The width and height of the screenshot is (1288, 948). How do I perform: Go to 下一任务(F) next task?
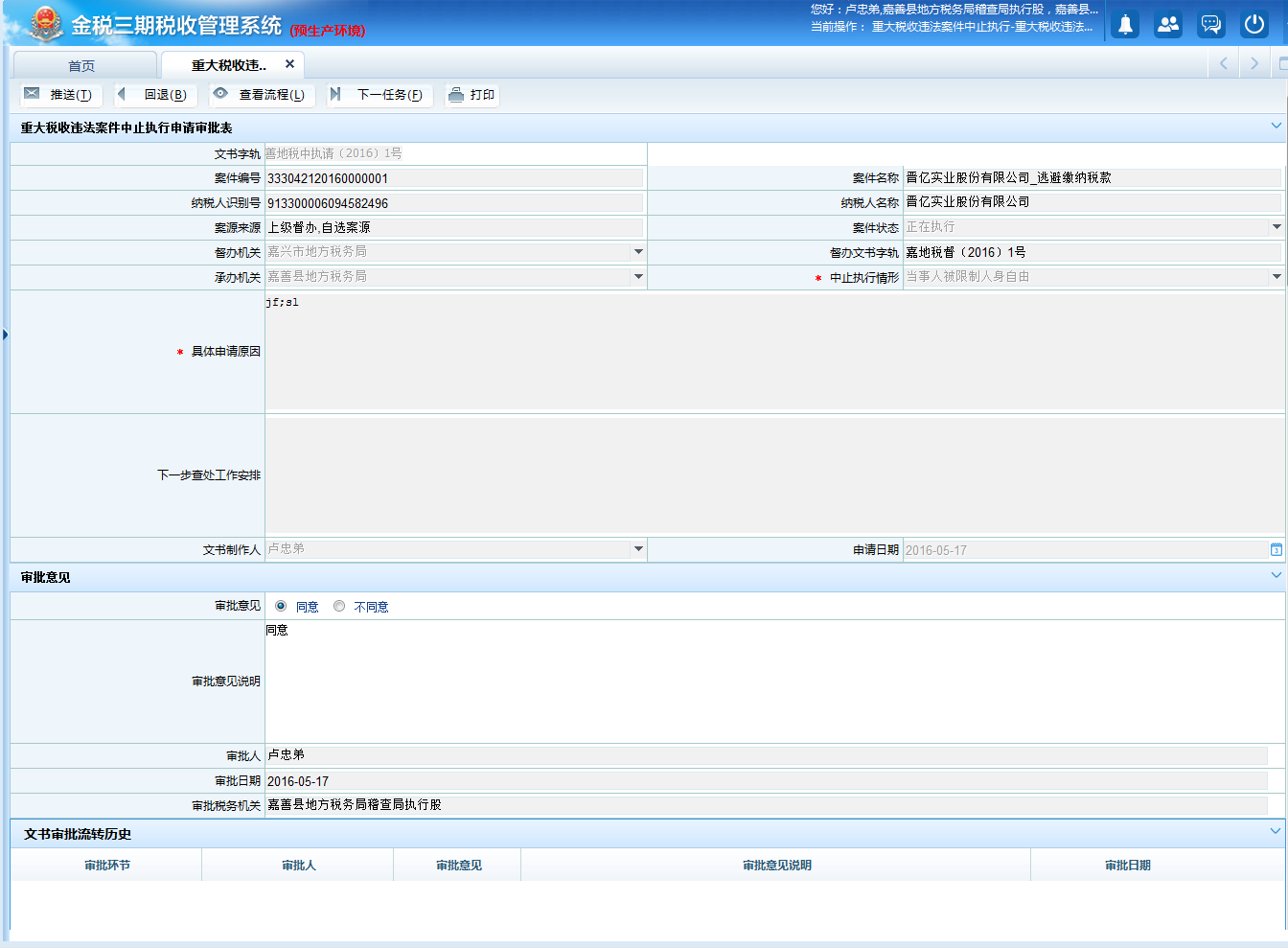(x=379, y=95)
